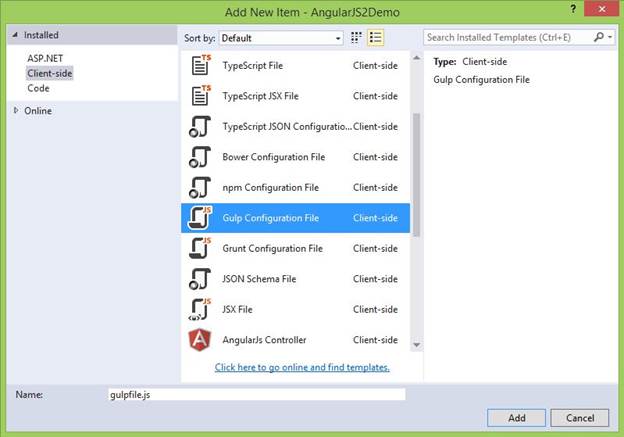This screenshot has width=624, height=437.
Task: Click the Search Installed Templates box
Action: click(509, 37)
